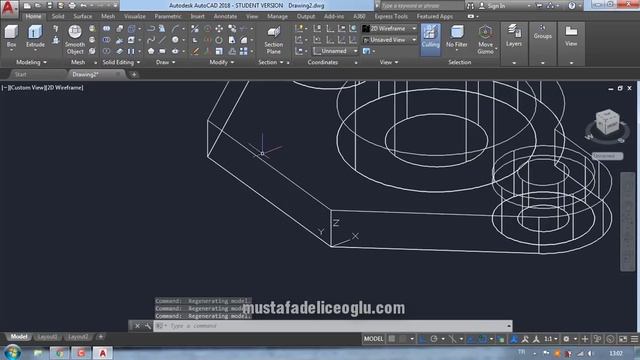Open the Help question mark icon
The image size is (640, 360).
572,6
